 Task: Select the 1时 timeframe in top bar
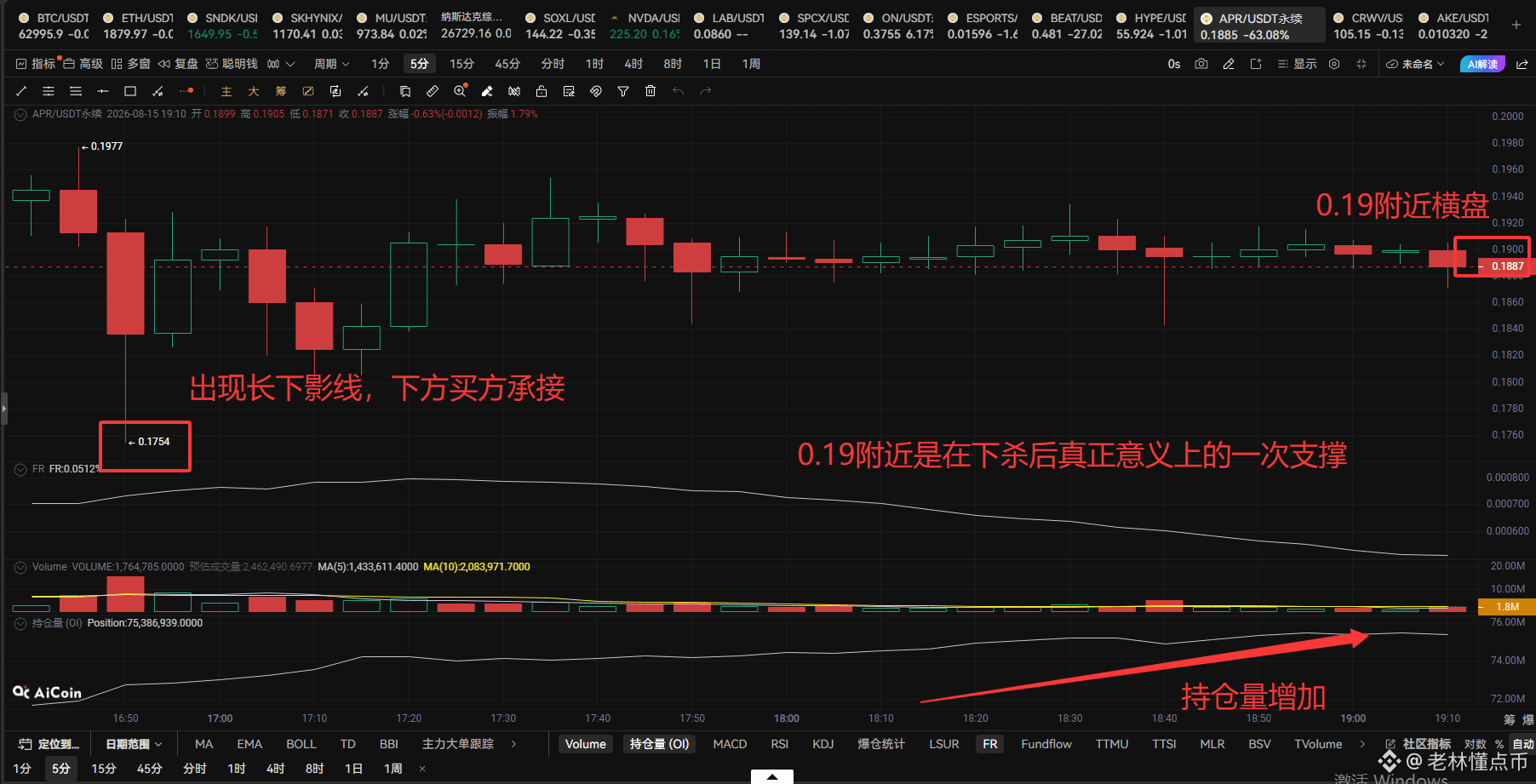pyautogui.click(x=594, y=64)
